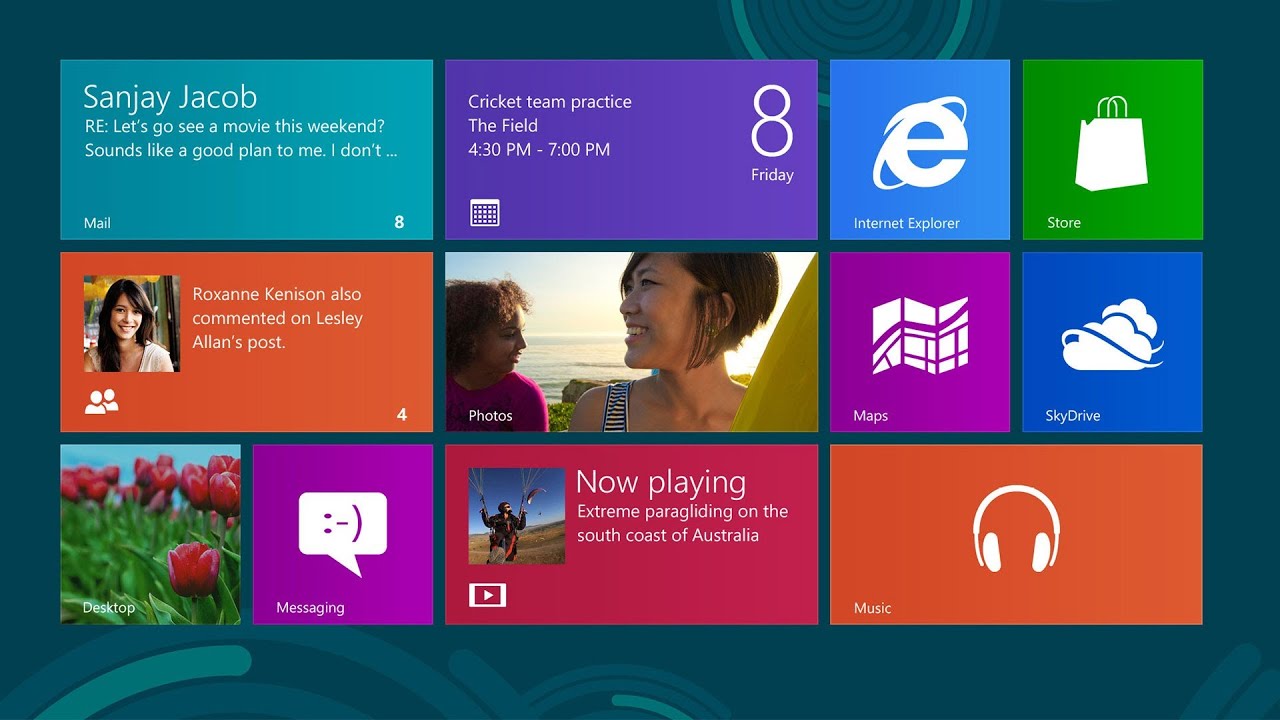This screenshot has height=720, width=1280.
Task: Click the Mail label on the teal tile
Action: 97,223
